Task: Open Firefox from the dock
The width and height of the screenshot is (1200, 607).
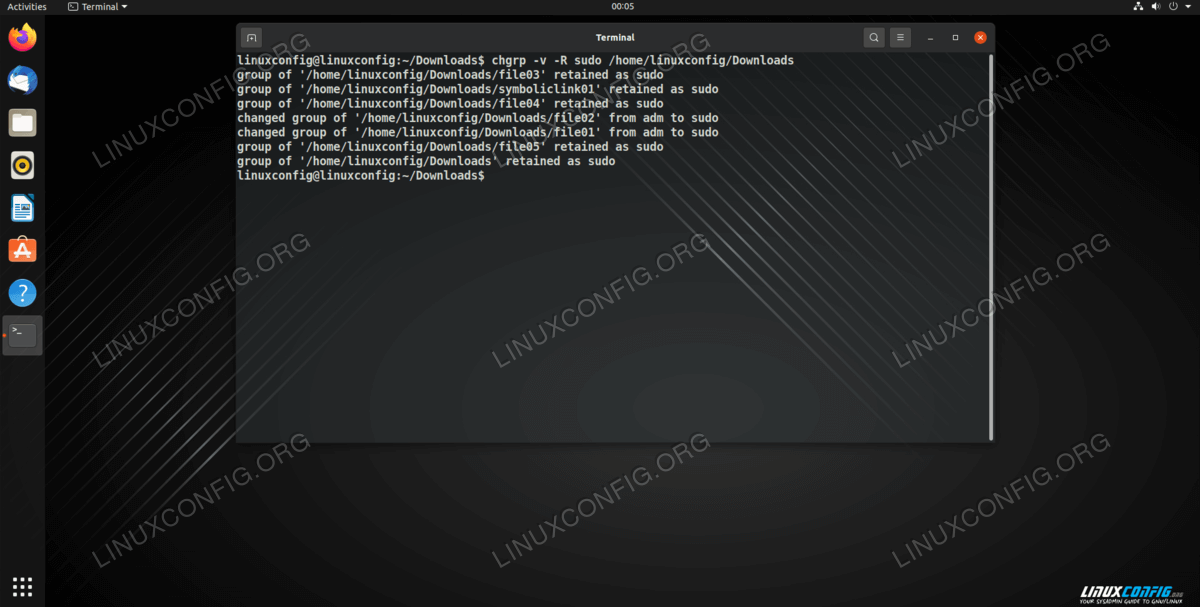Action: [22, 38]
